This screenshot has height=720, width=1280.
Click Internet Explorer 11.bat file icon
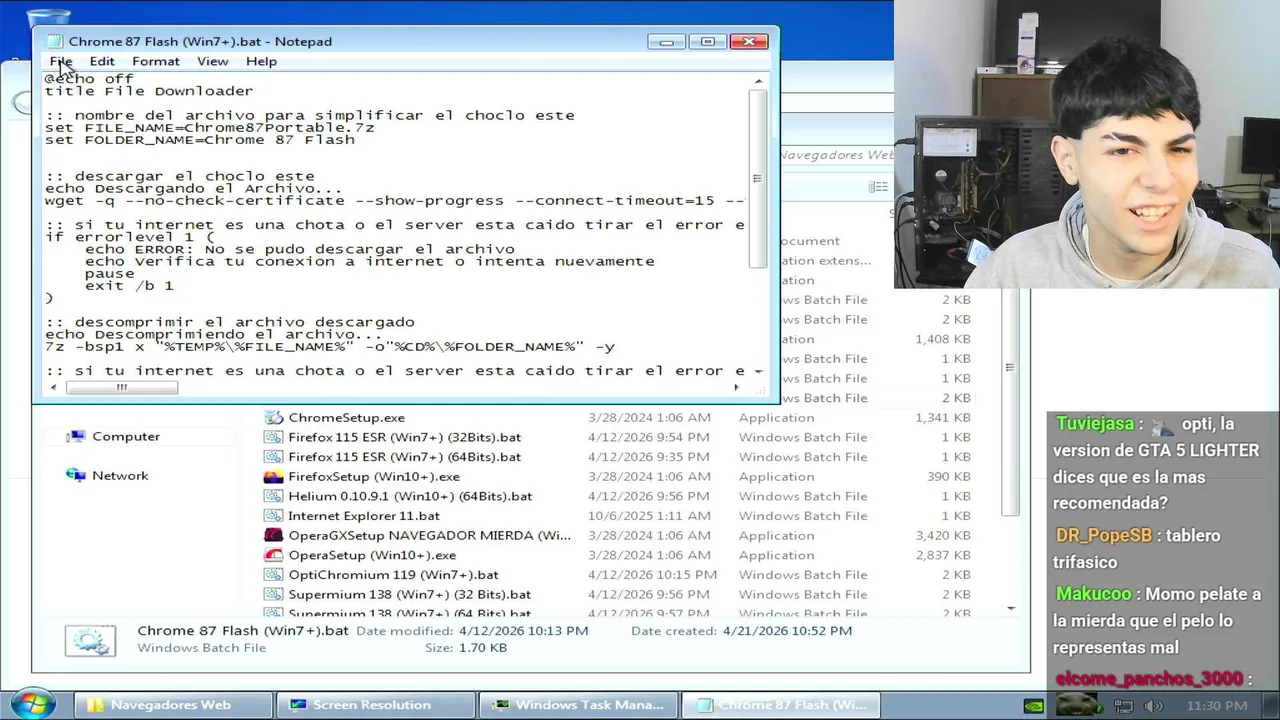tap(273, 515)
